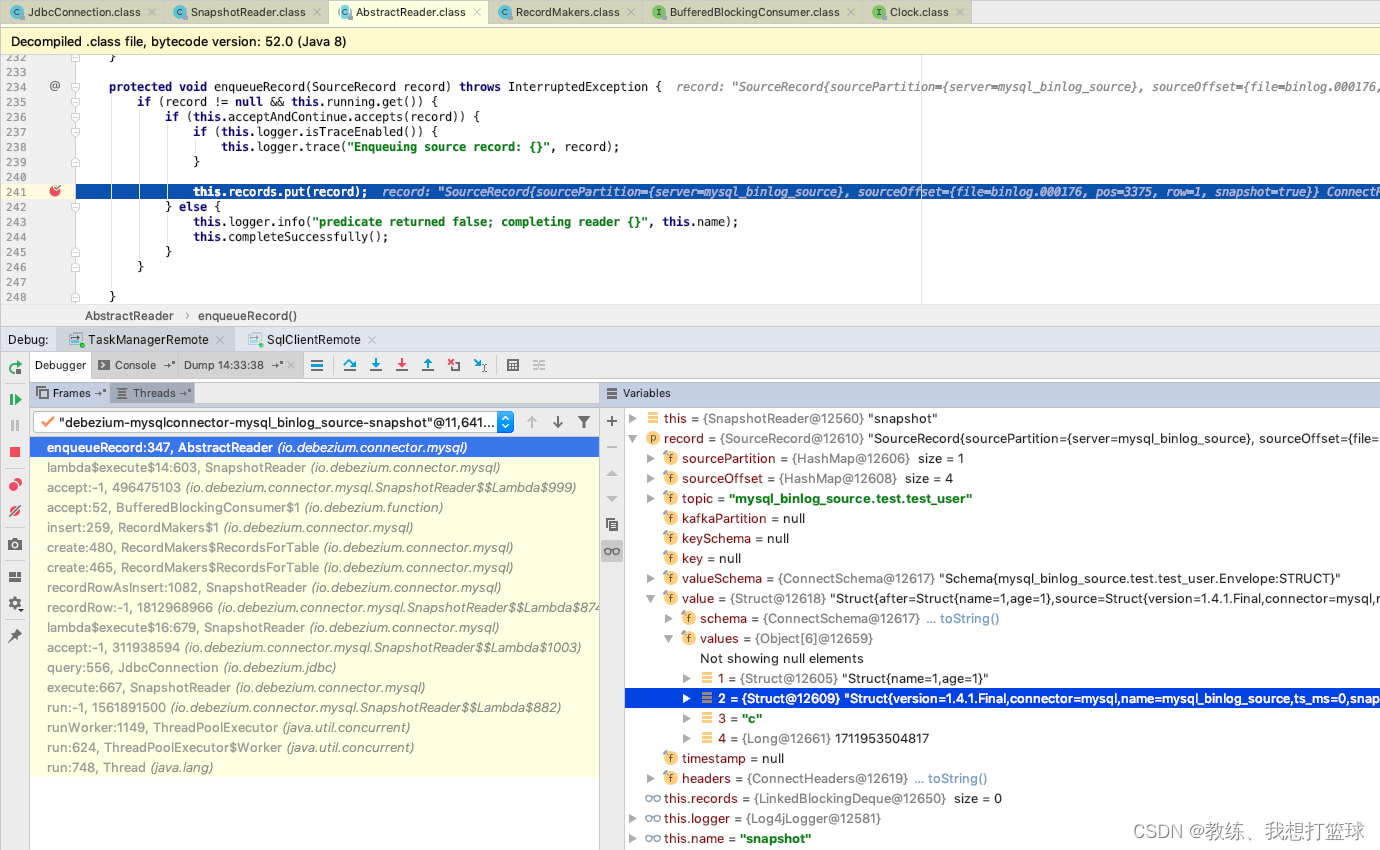Step Over in the debugger toolbar

[x=350, y=365]
